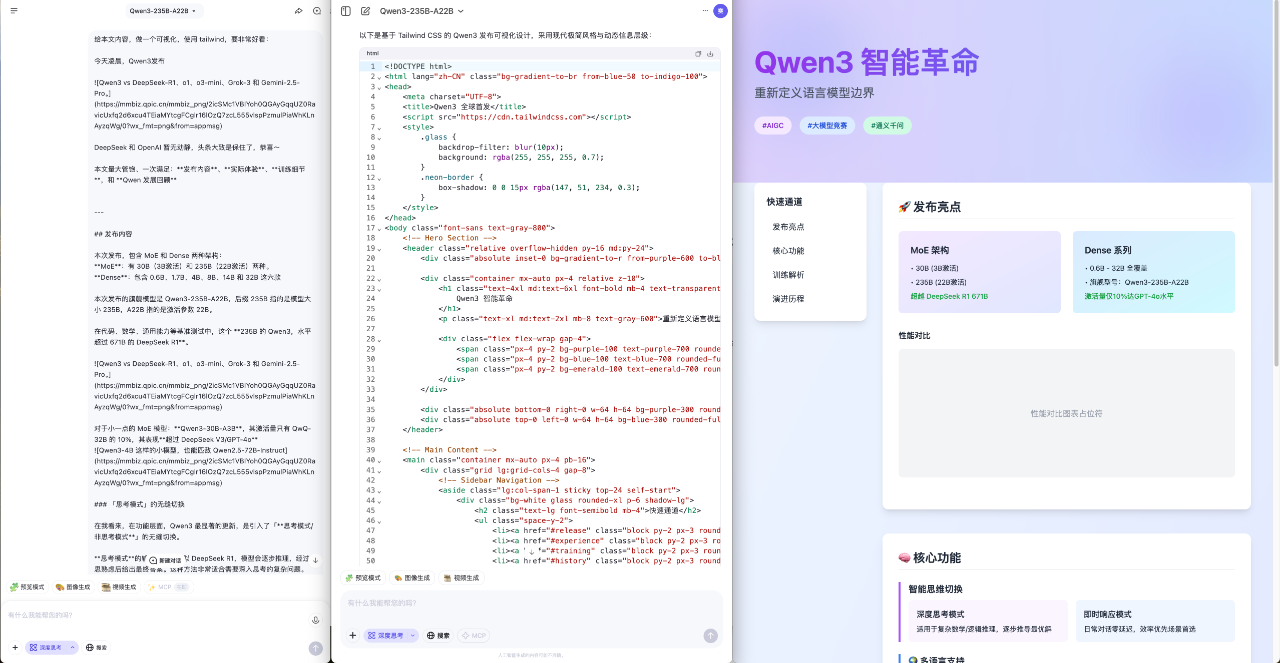Click the share icon in the left chat window
Image resolution: width=1280 pixels, height=663 pixels.
tap(299, 10)
